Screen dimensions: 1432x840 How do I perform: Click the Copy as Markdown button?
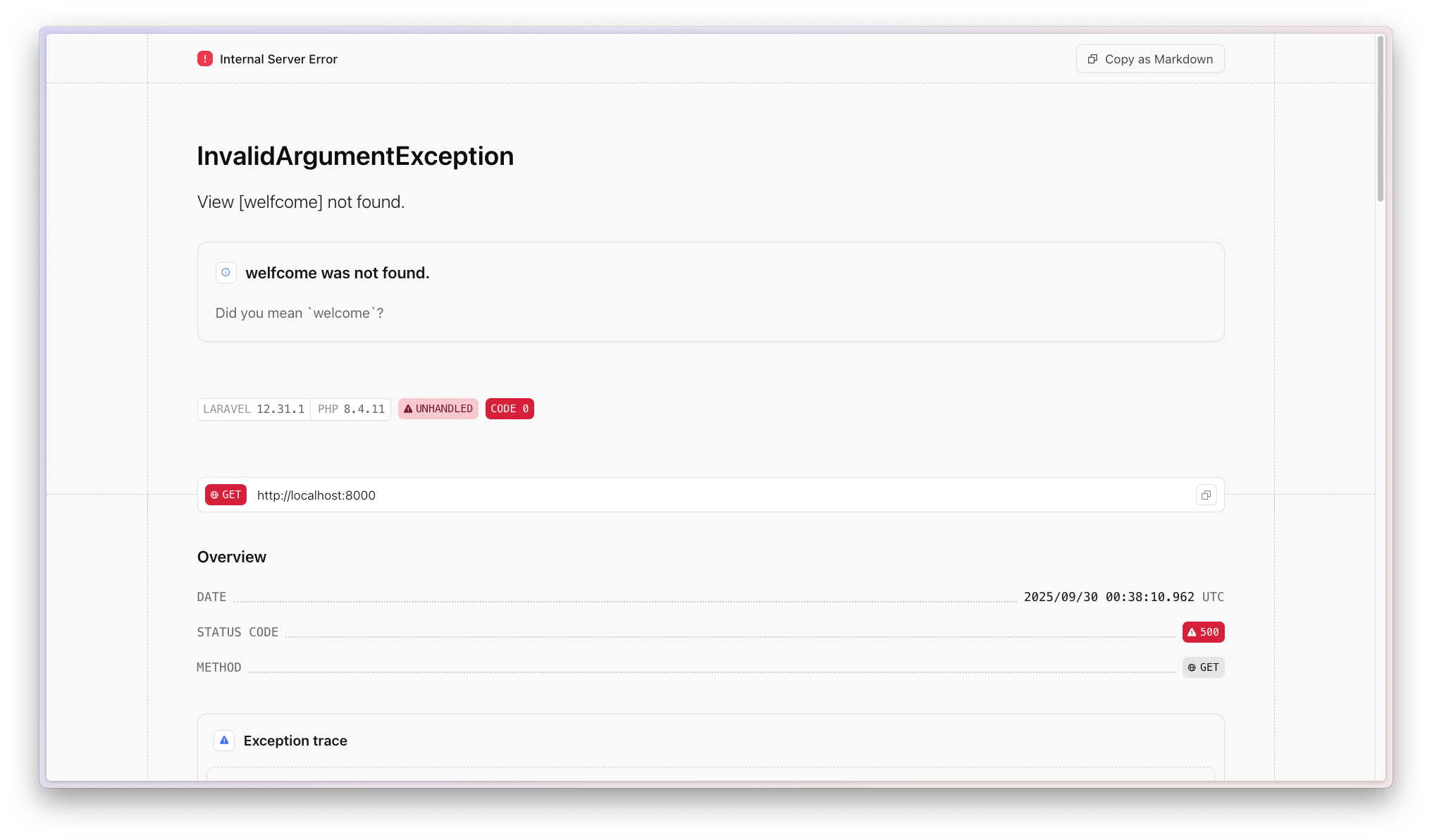(1150, 59)
